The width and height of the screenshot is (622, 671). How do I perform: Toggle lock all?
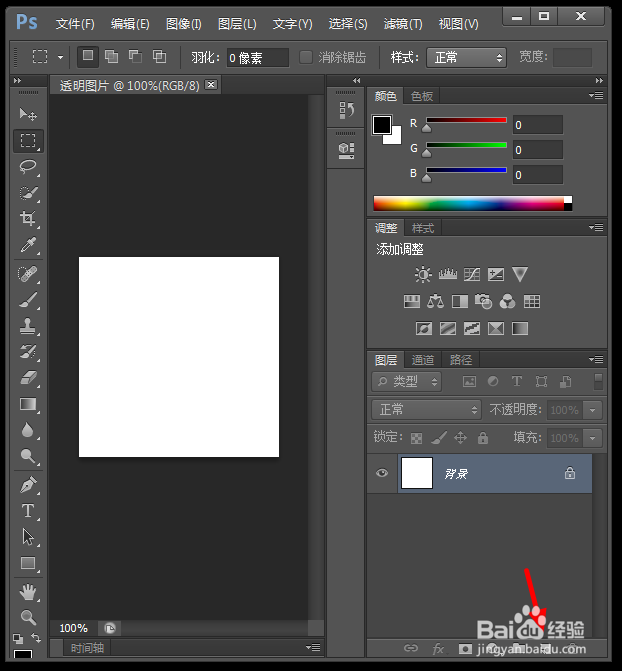tap(483, 438)
